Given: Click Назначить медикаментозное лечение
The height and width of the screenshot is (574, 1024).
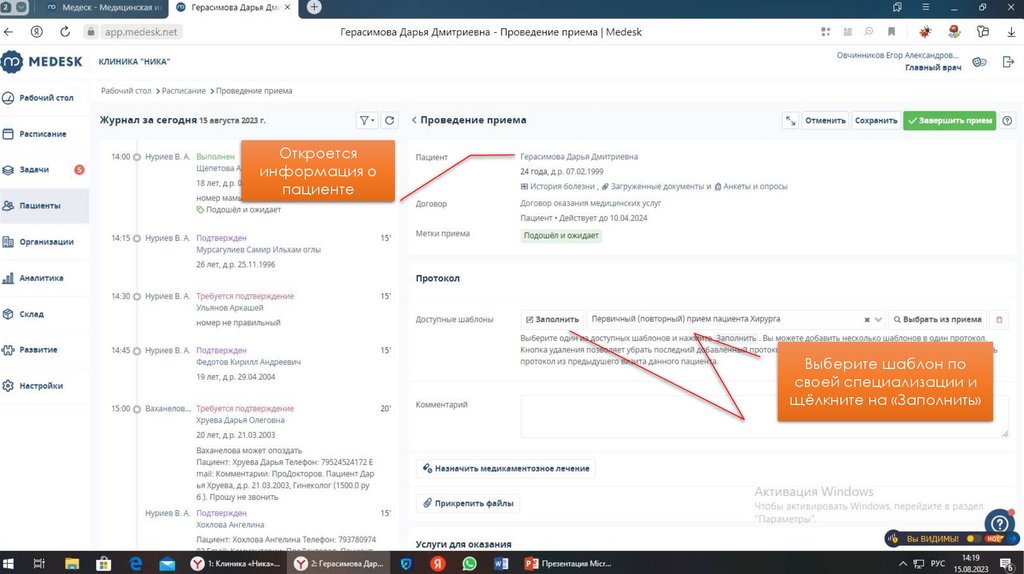Looking at the screenshot, I should pyautogui.click(x=505, y=468).
